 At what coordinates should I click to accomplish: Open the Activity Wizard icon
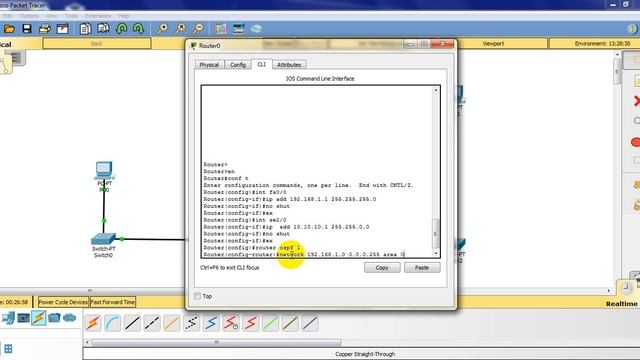coord(63,29)
